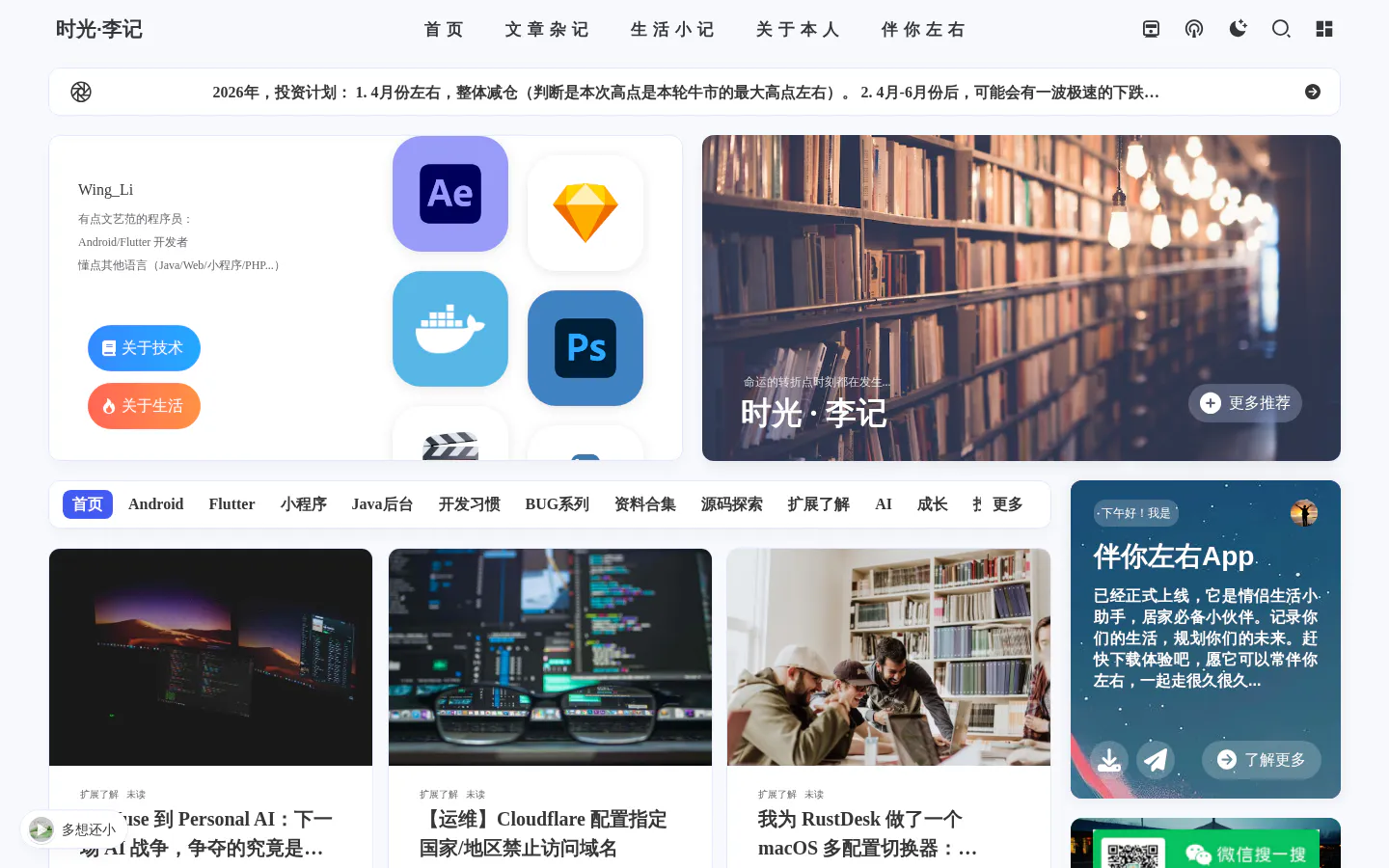The height and width of the screenshot is (868, 1389).
Task: Open the article 我为 RustDesk 做了一个
Action: point(868,833)
